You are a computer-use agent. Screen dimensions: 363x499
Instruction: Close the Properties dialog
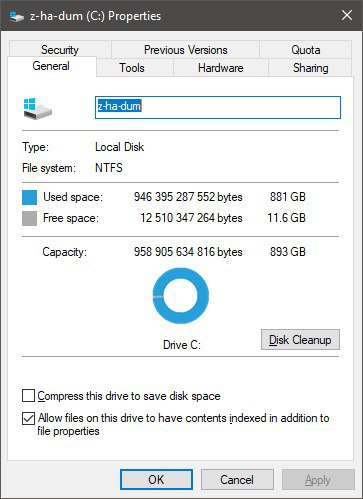click(347, 15)
